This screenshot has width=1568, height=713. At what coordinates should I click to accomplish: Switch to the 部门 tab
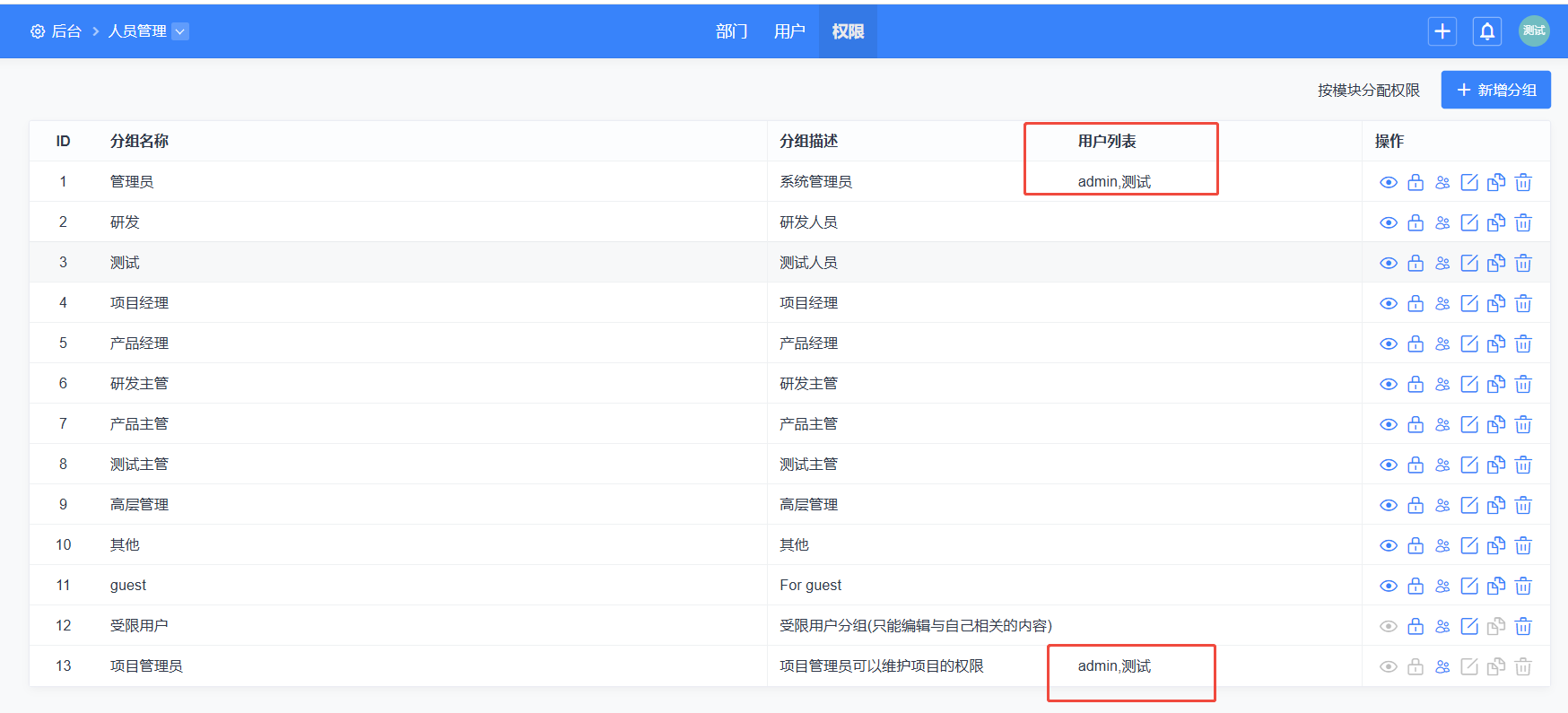(731, 31)
